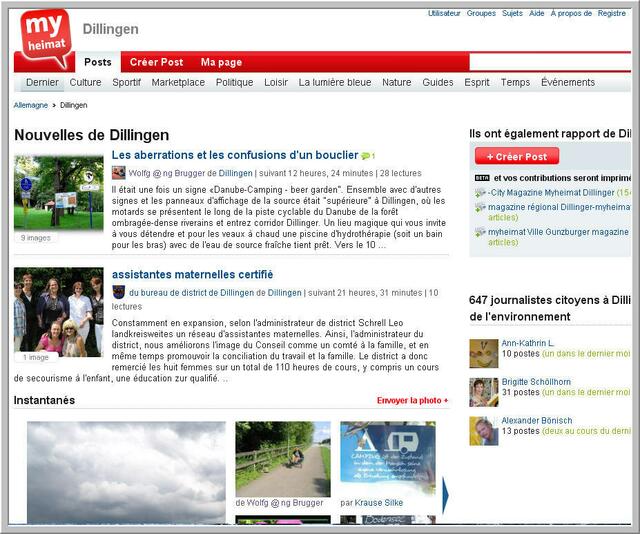Click the BETA badge icon
This screenshot has height=534, width=640.
click(x=482, y=178)
